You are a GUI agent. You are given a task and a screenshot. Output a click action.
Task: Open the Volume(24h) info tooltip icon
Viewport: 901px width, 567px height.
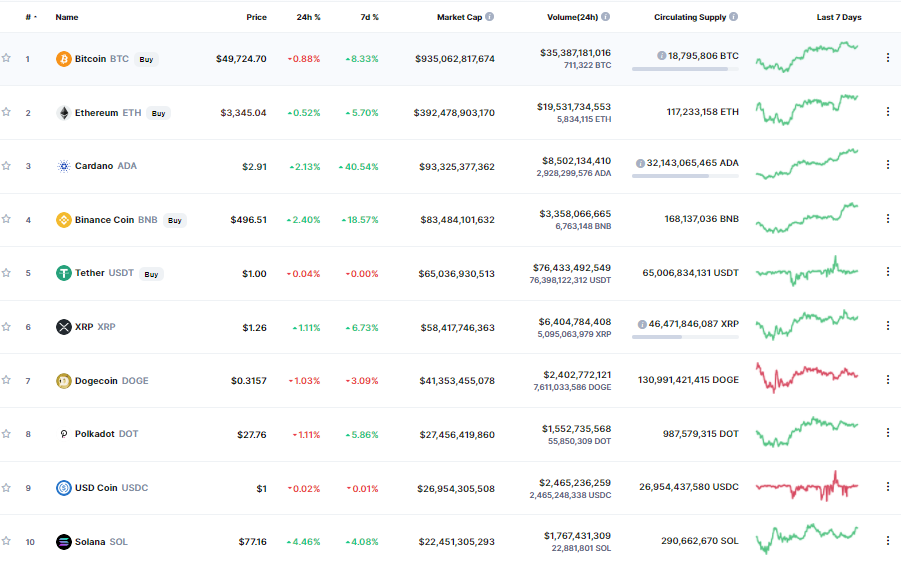[x=606, y=17]
